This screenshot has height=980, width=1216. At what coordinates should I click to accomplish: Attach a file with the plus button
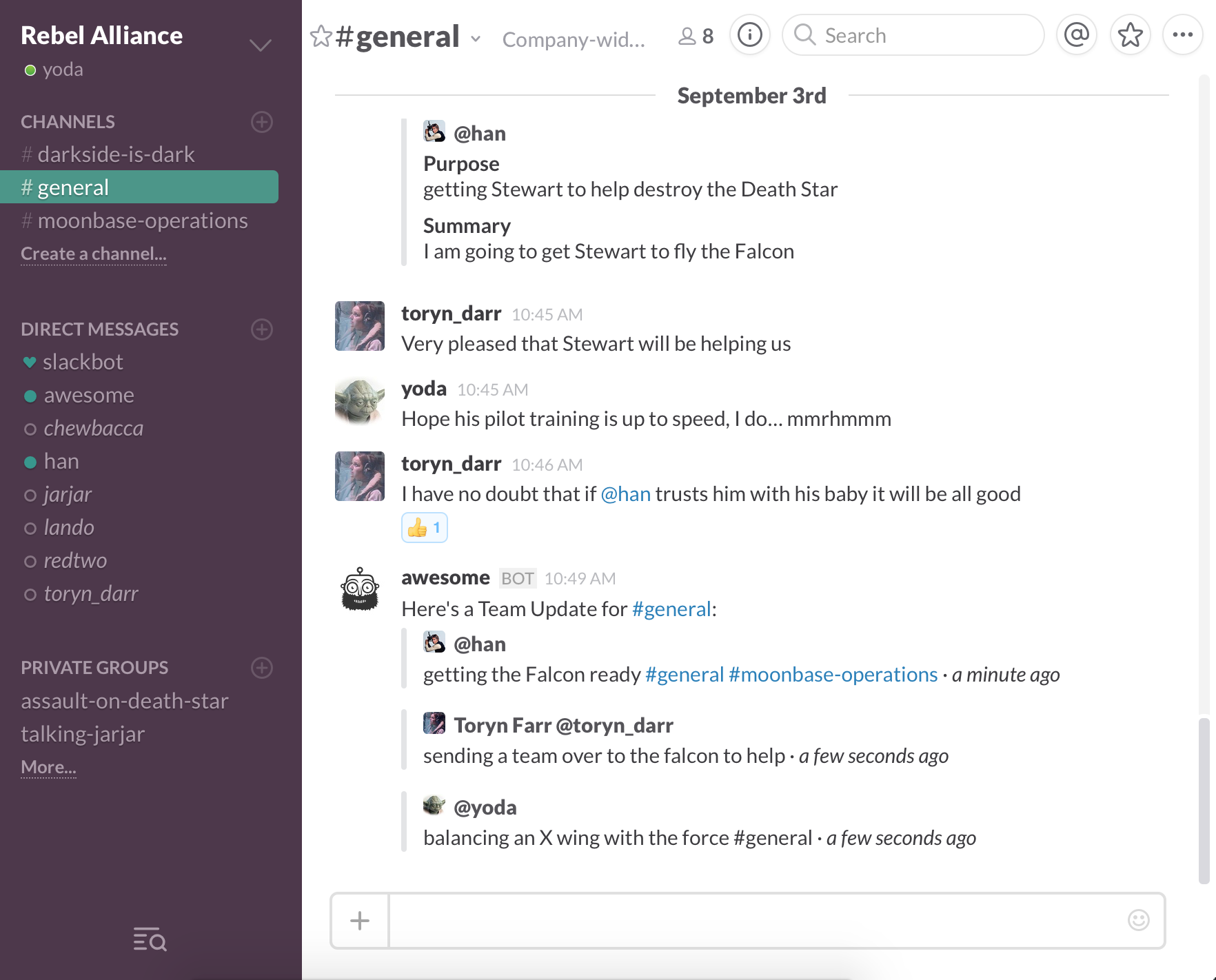[x=360, y=921]
